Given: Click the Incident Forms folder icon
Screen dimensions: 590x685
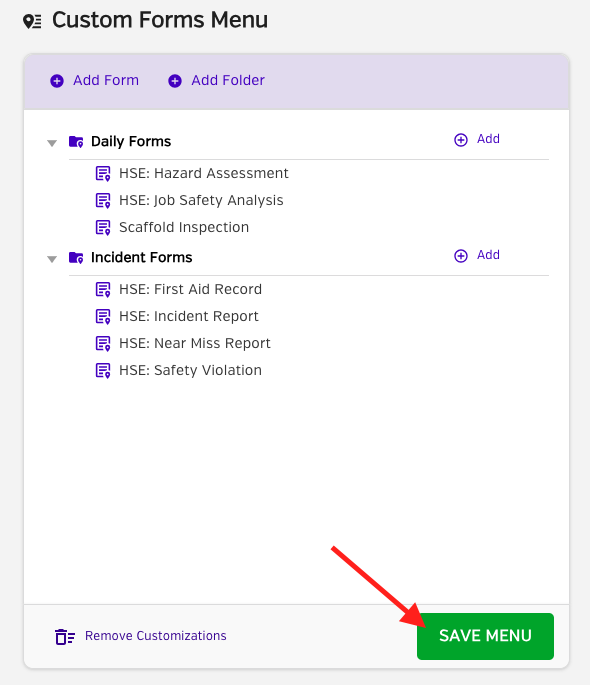Looking at the screenshot, I should (76, 258).
